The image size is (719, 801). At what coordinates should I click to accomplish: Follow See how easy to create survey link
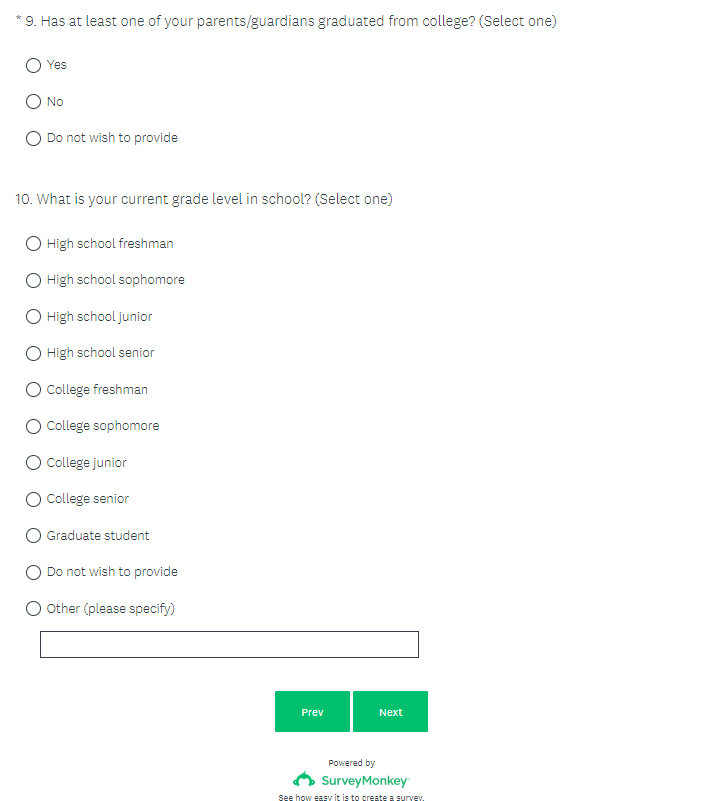(351, 797)
